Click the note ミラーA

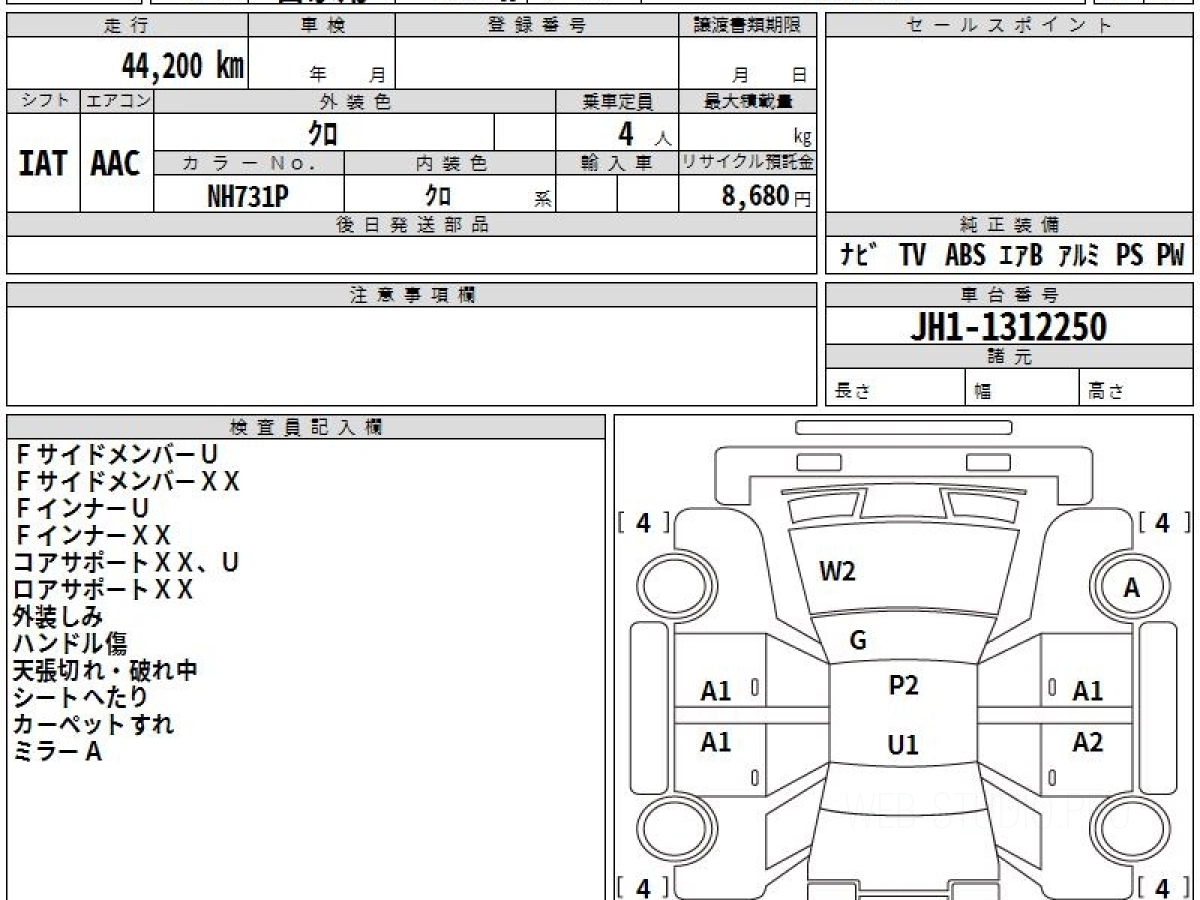[58, 752]
